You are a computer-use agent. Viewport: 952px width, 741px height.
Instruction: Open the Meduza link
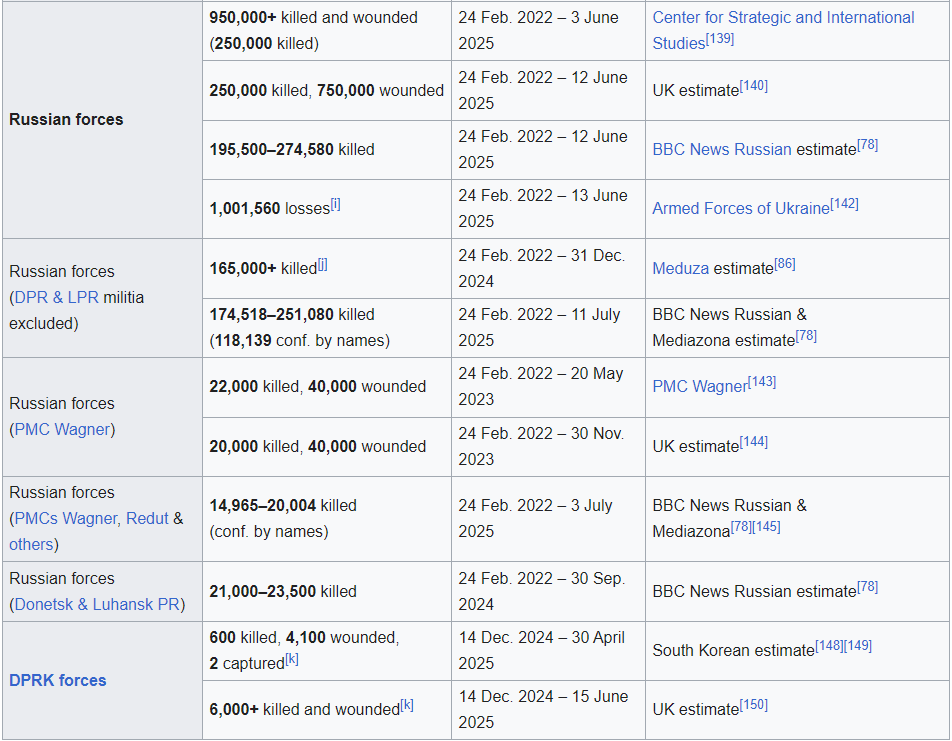681,268
